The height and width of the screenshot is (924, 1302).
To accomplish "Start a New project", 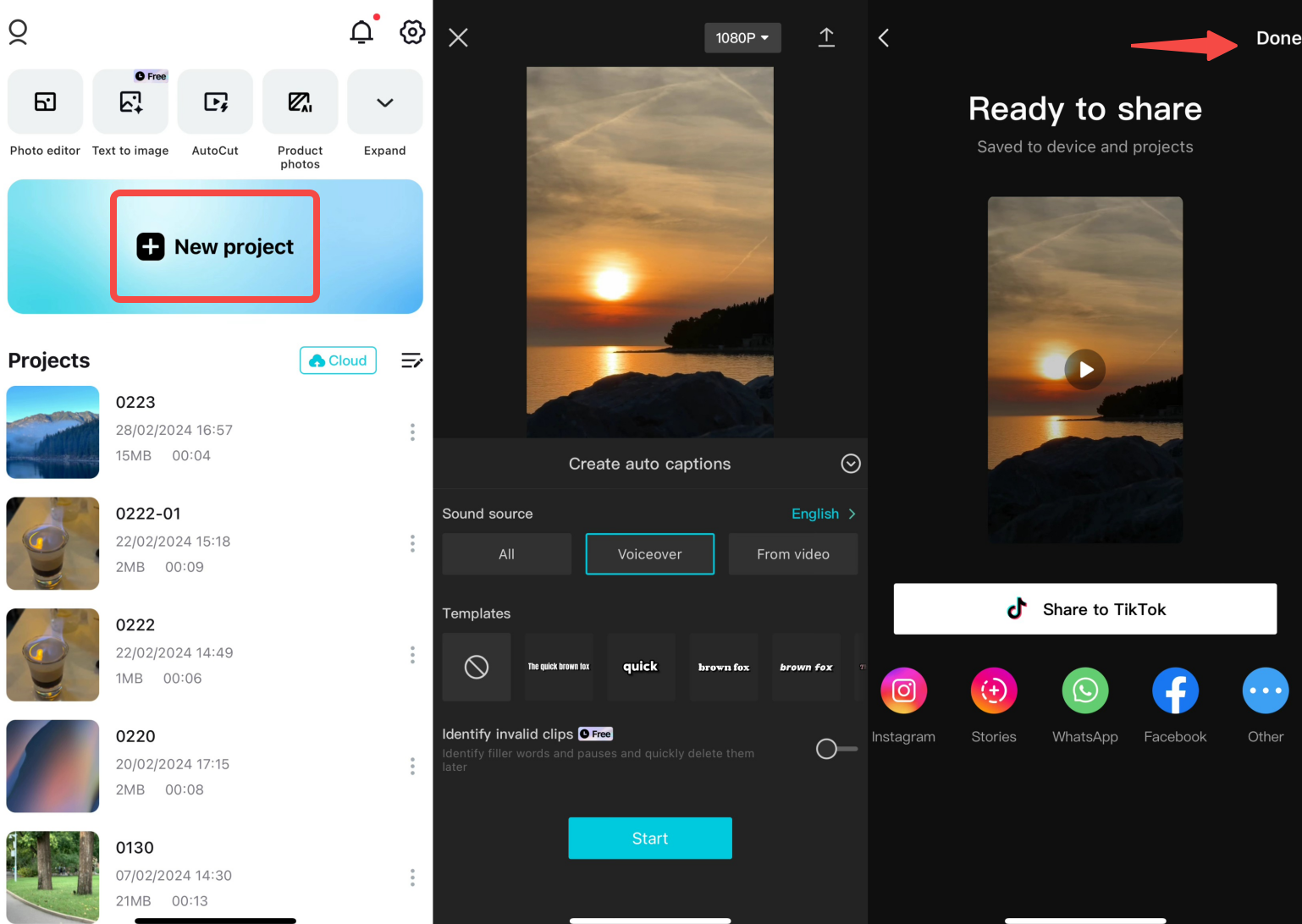I will point(214,246).
